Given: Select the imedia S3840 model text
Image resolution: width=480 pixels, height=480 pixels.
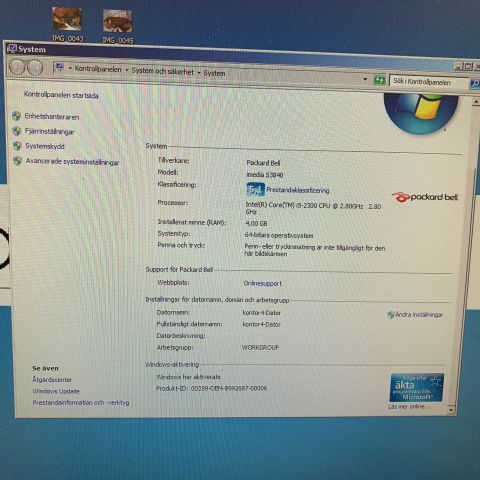Looking at the screenshot, I should coord(265,175).
